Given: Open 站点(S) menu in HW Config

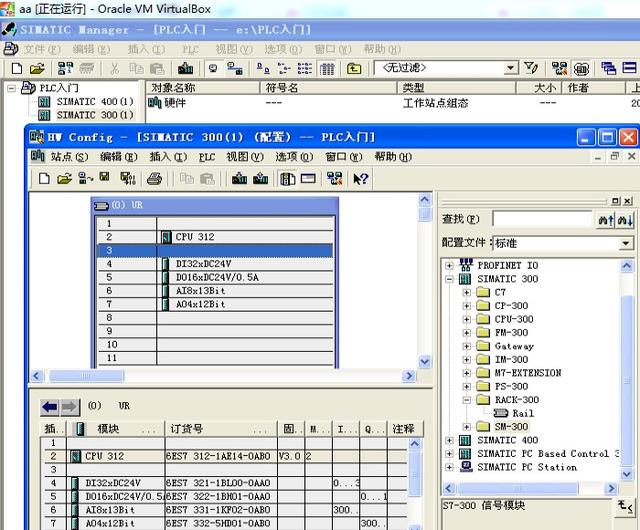Looking at the screenshot, I should point(69,157).
